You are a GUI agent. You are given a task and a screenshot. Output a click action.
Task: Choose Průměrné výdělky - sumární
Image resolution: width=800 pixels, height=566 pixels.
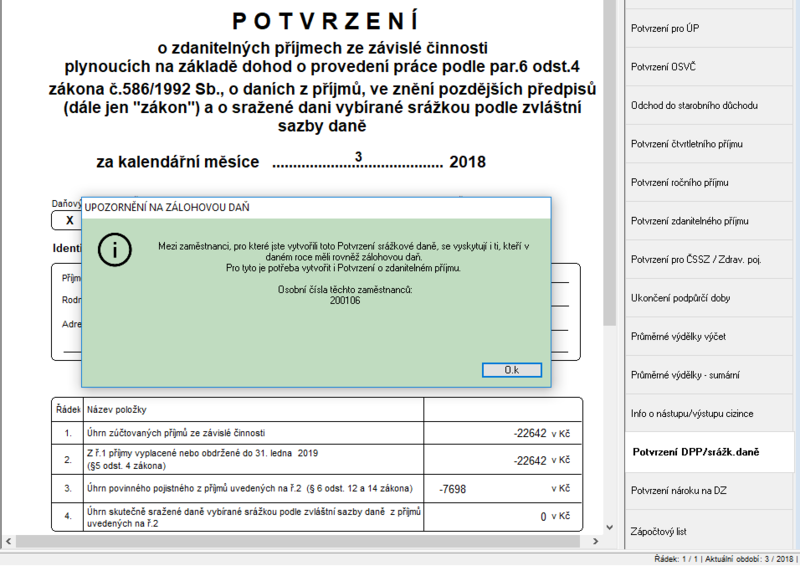pos(709,375)
